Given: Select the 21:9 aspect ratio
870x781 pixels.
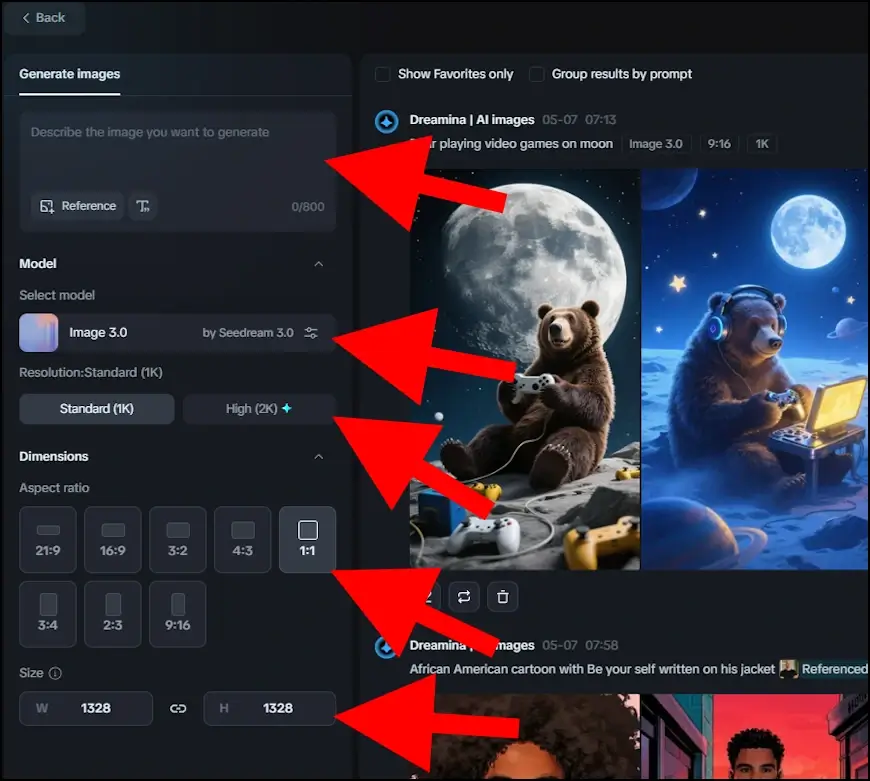Looking at the screenshot, I should (48, 539).
